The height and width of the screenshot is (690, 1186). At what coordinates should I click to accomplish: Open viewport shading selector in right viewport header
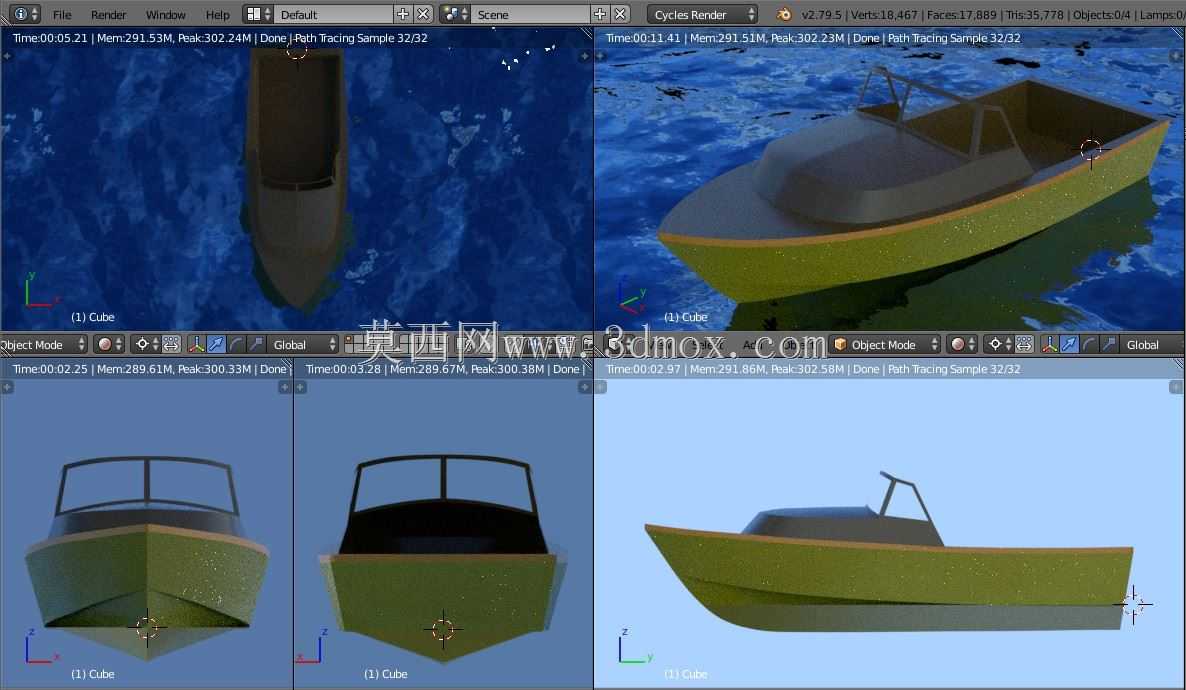(963, 344)
